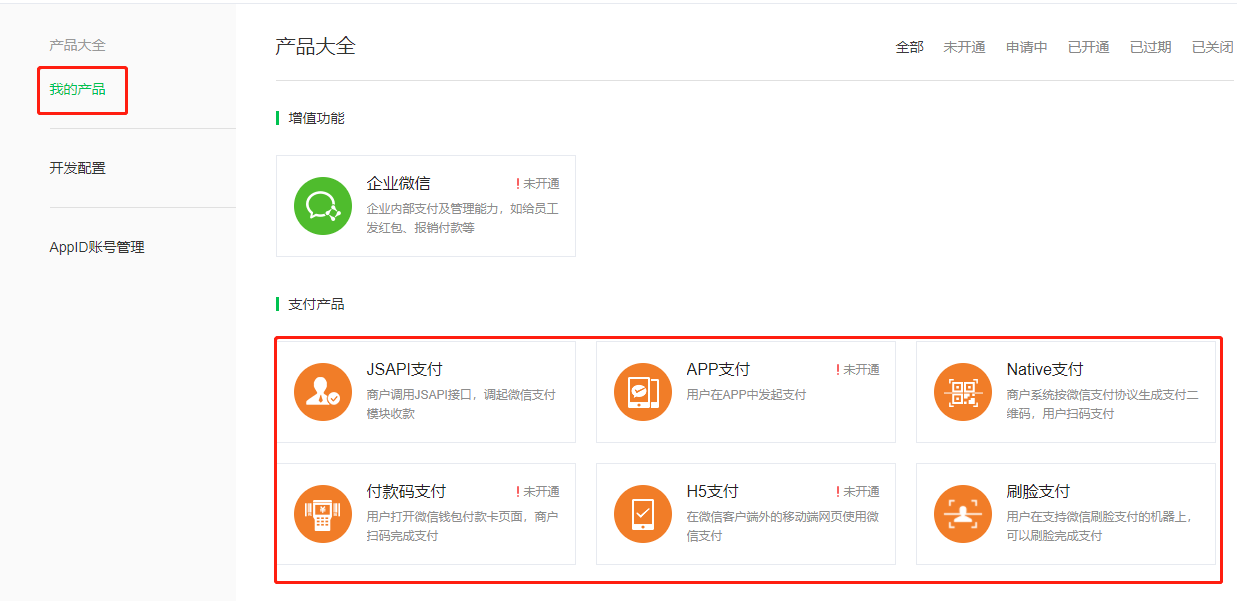The height and width of the screenshot is (601, 1237).
Task: Click the H5支付 orange tablet icon
Action: pos(643,514)
